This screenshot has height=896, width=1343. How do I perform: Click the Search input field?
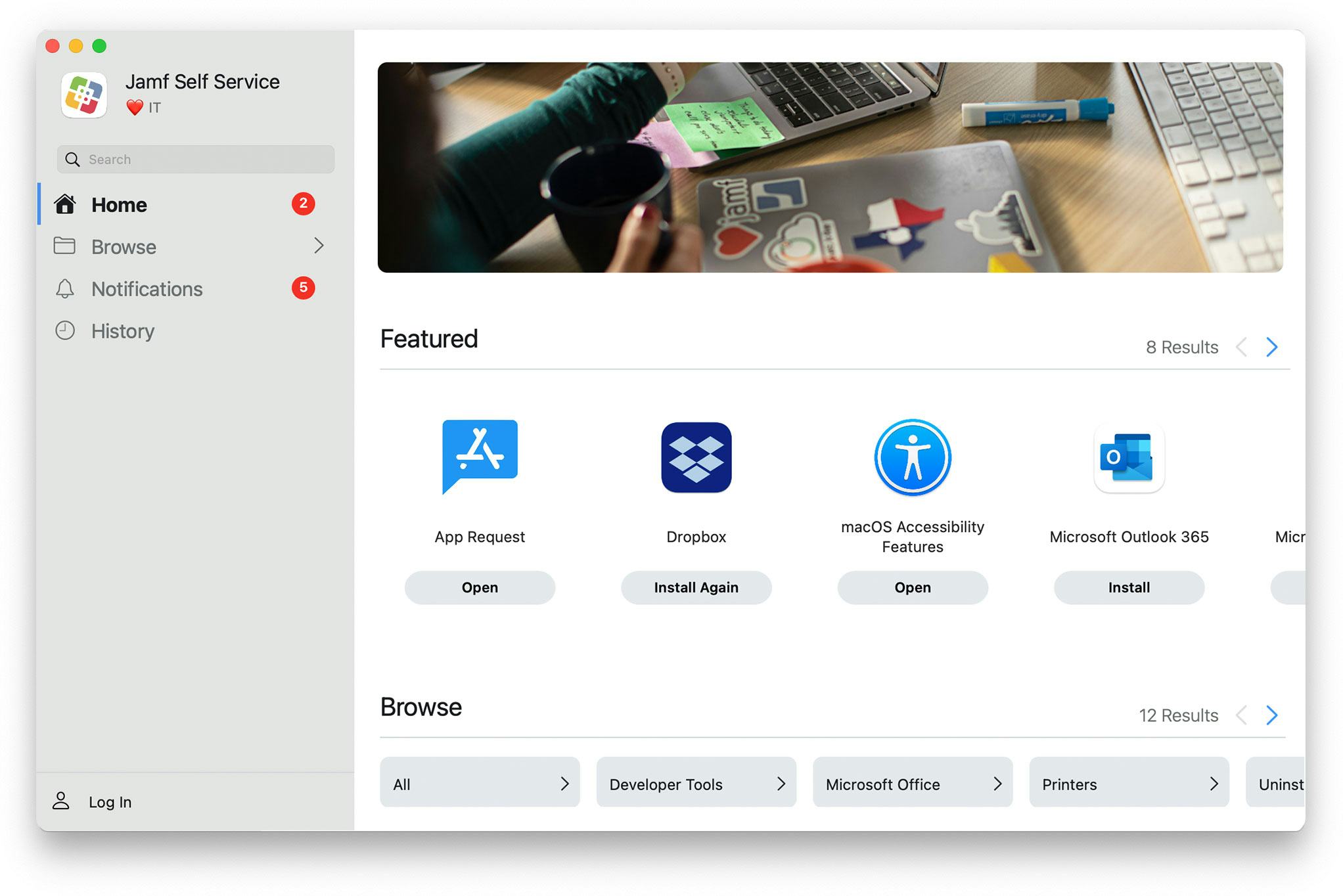[x=204, y=160]
